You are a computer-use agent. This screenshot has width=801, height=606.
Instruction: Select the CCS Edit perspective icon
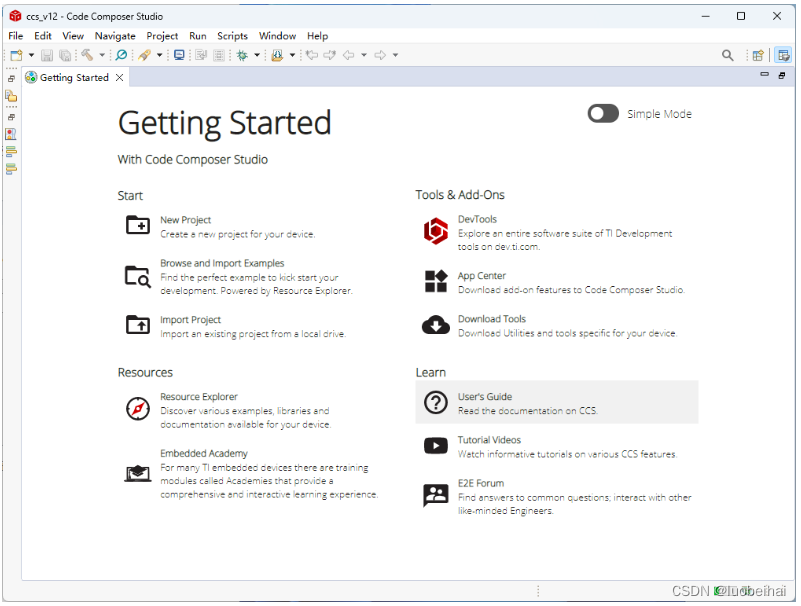coord(783,55)
